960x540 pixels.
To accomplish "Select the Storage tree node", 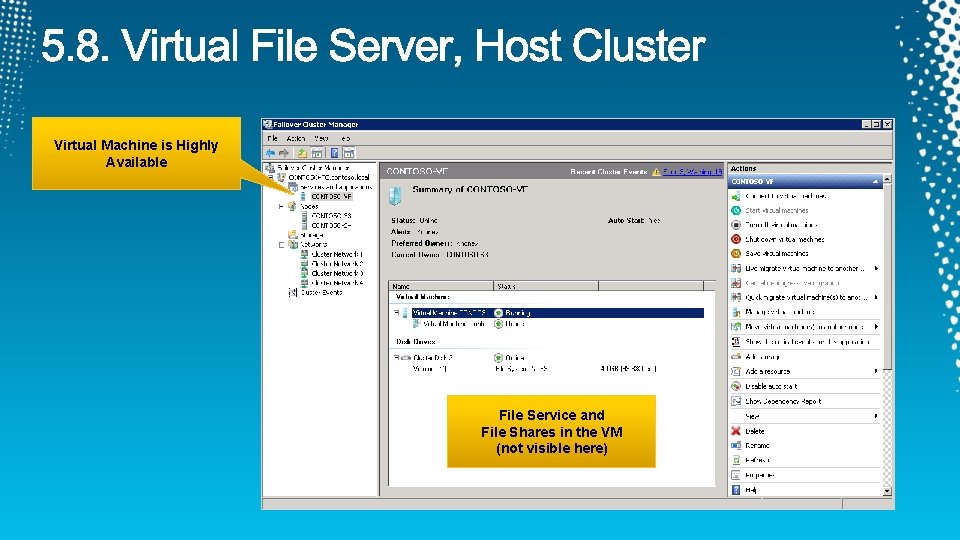I will point(312,235).
